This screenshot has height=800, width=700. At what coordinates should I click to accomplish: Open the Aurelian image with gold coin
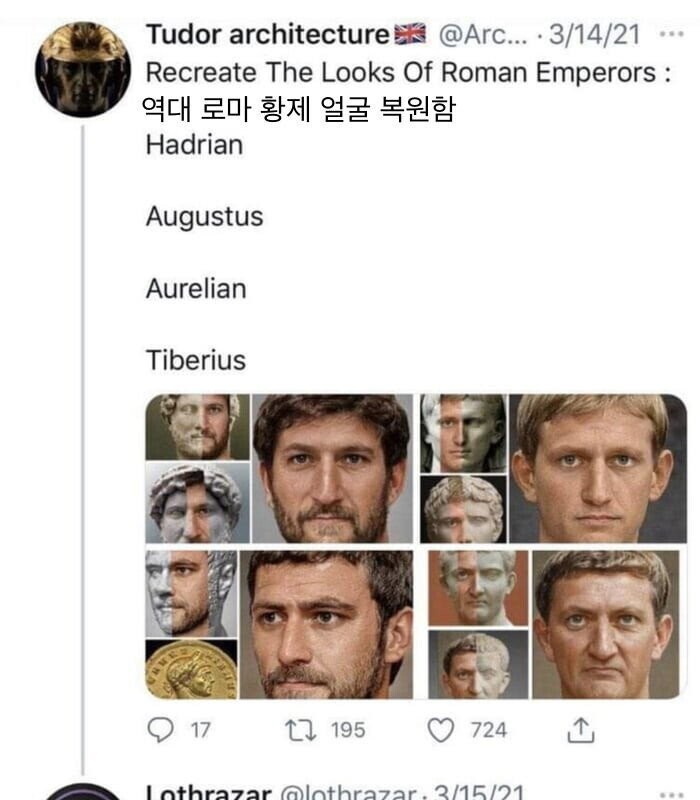coord(279,624)
